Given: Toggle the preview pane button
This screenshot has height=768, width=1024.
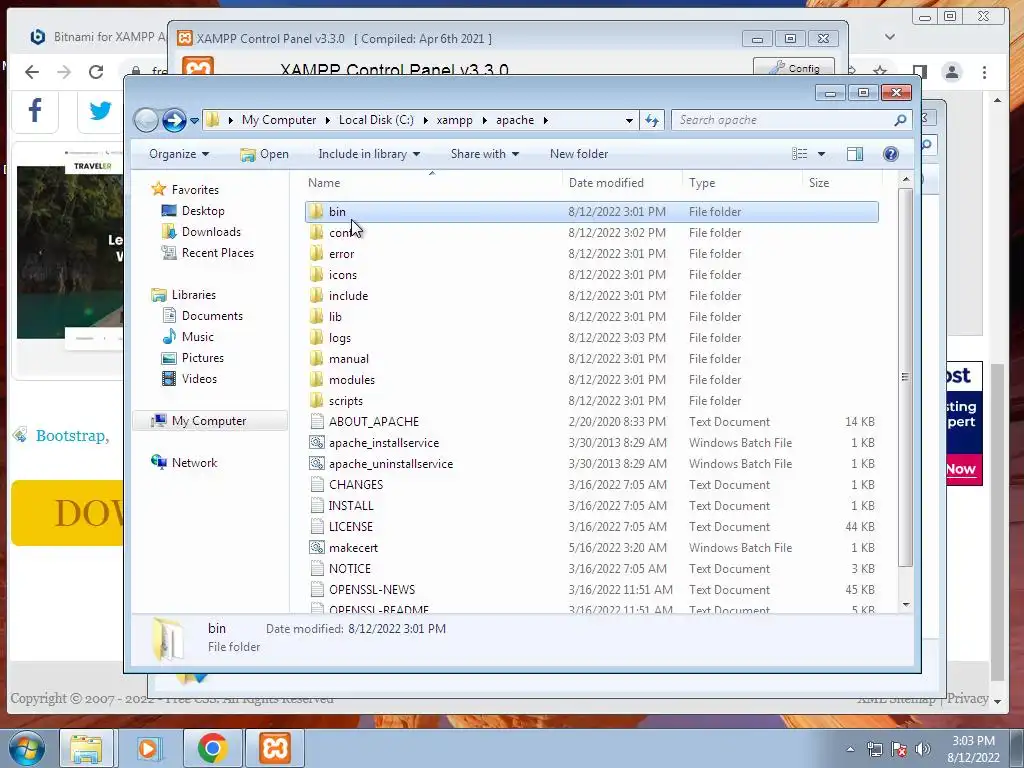Looking at the screenshot, I should (854, 154).
